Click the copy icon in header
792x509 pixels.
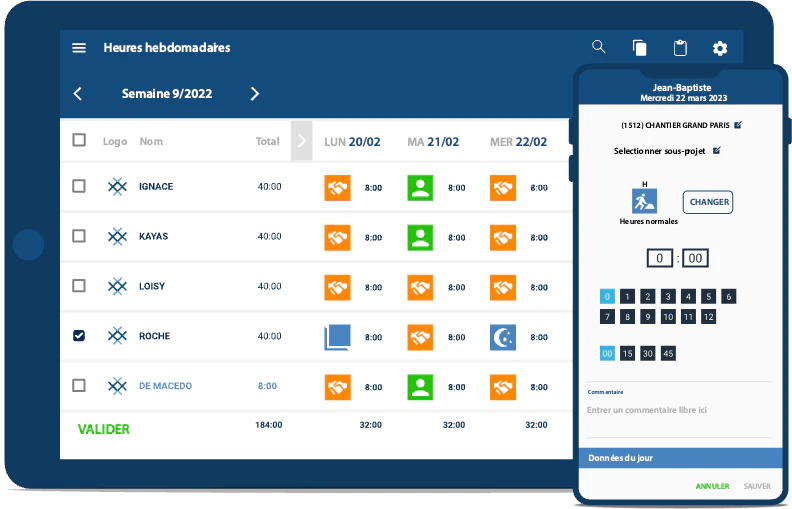pos(639,47)
